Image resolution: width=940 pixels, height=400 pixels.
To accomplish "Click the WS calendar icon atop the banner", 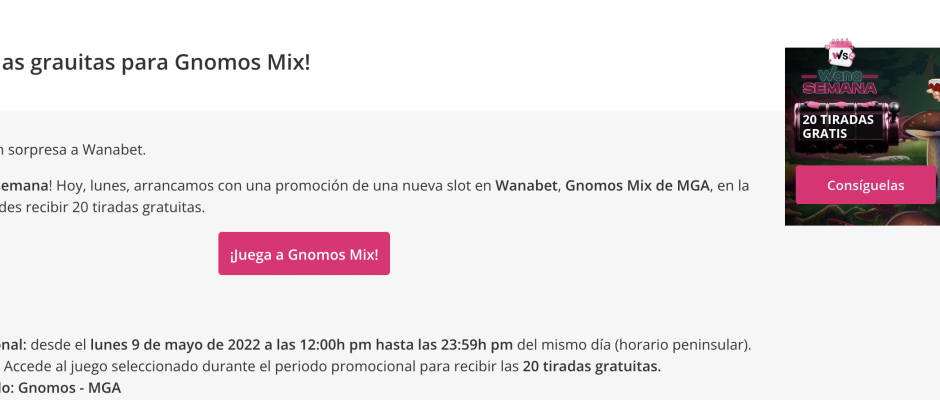I will click(x=840, y=53).
